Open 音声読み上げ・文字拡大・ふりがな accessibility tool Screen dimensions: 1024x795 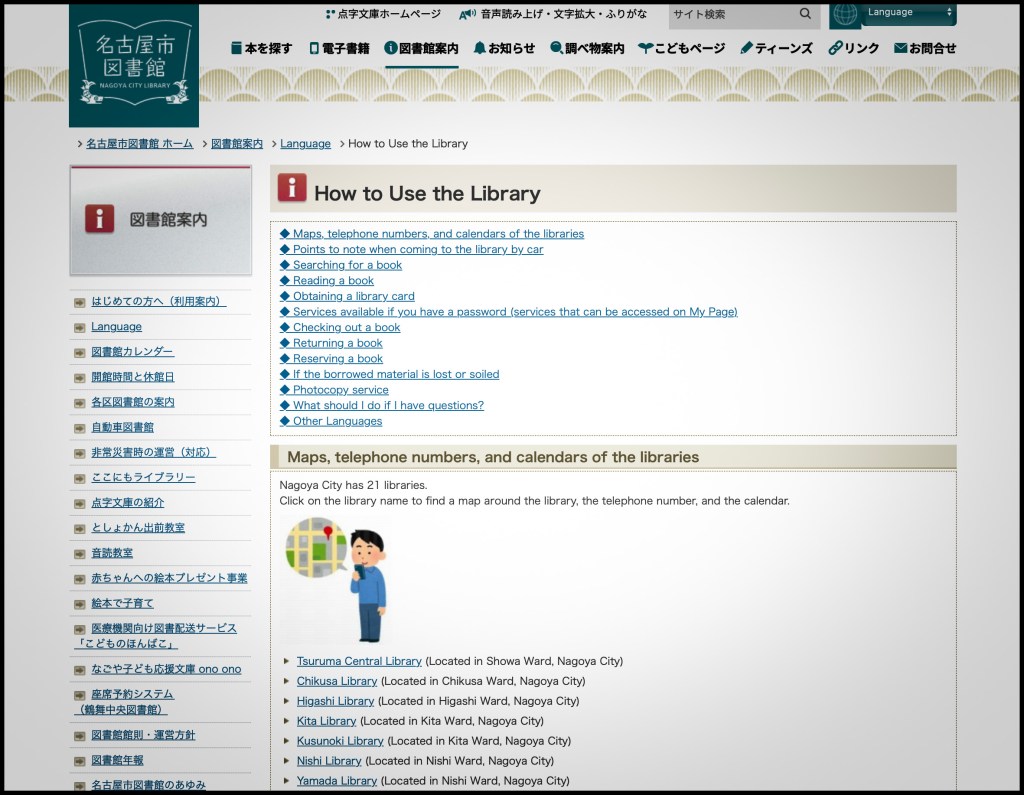(x=553, y=14)
